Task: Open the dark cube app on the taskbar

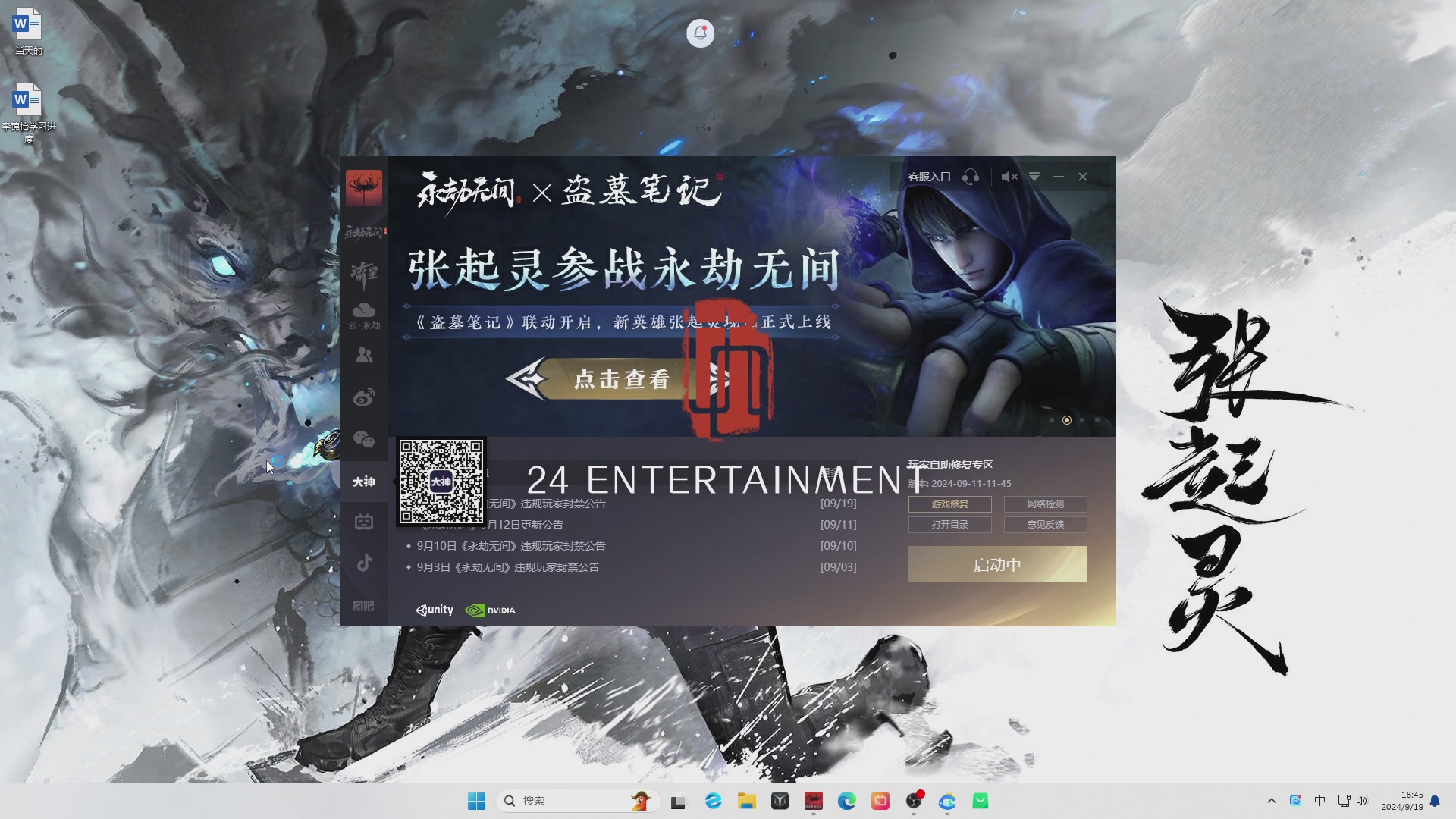Action: tap(780, 801)
